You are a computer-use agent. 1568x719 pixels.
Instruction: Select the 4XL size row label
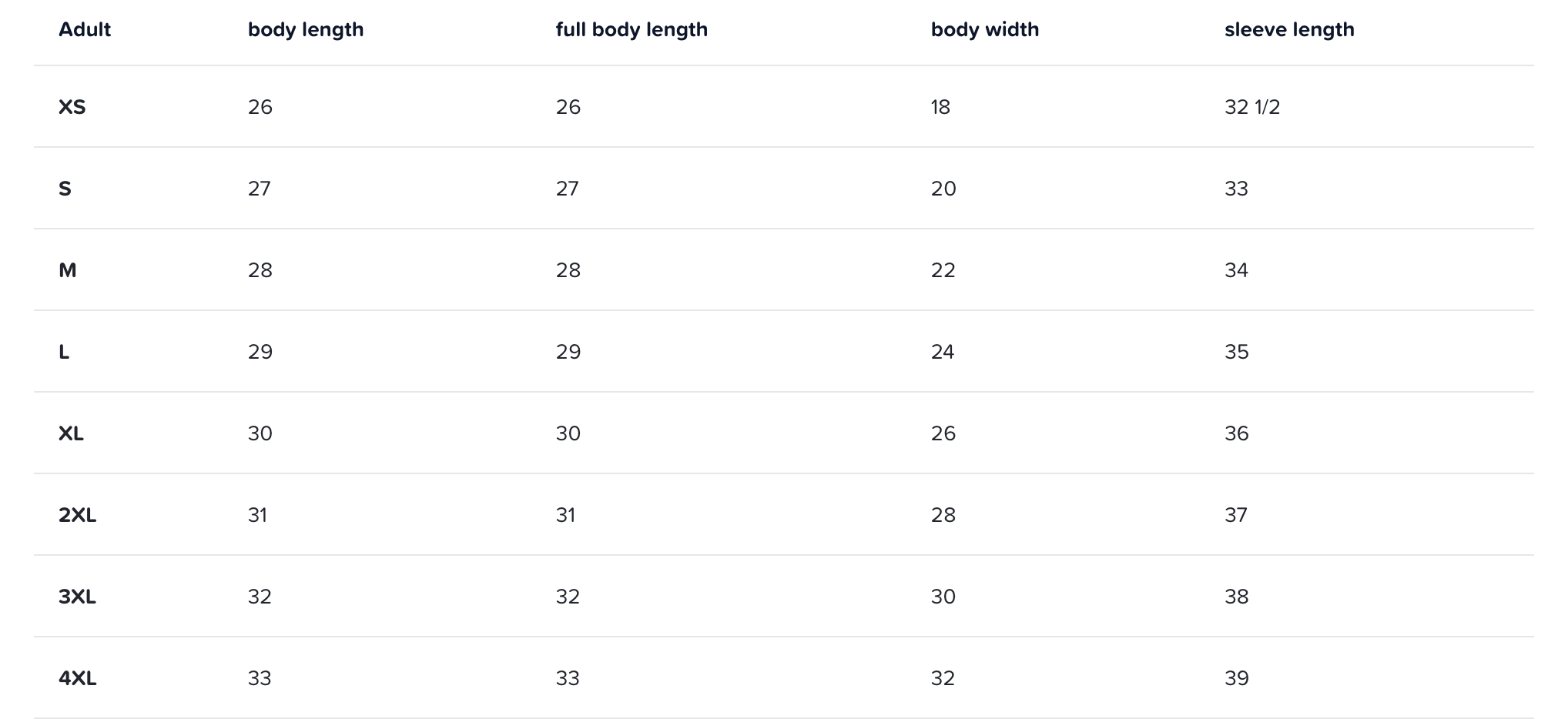click(77, 678)
